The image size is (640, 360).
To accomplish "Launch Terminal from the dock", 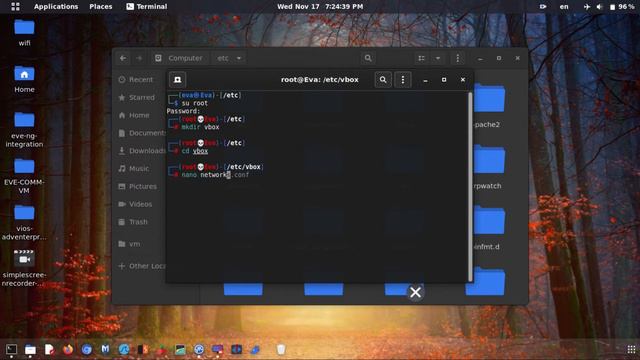I will (x=11, y=349).
